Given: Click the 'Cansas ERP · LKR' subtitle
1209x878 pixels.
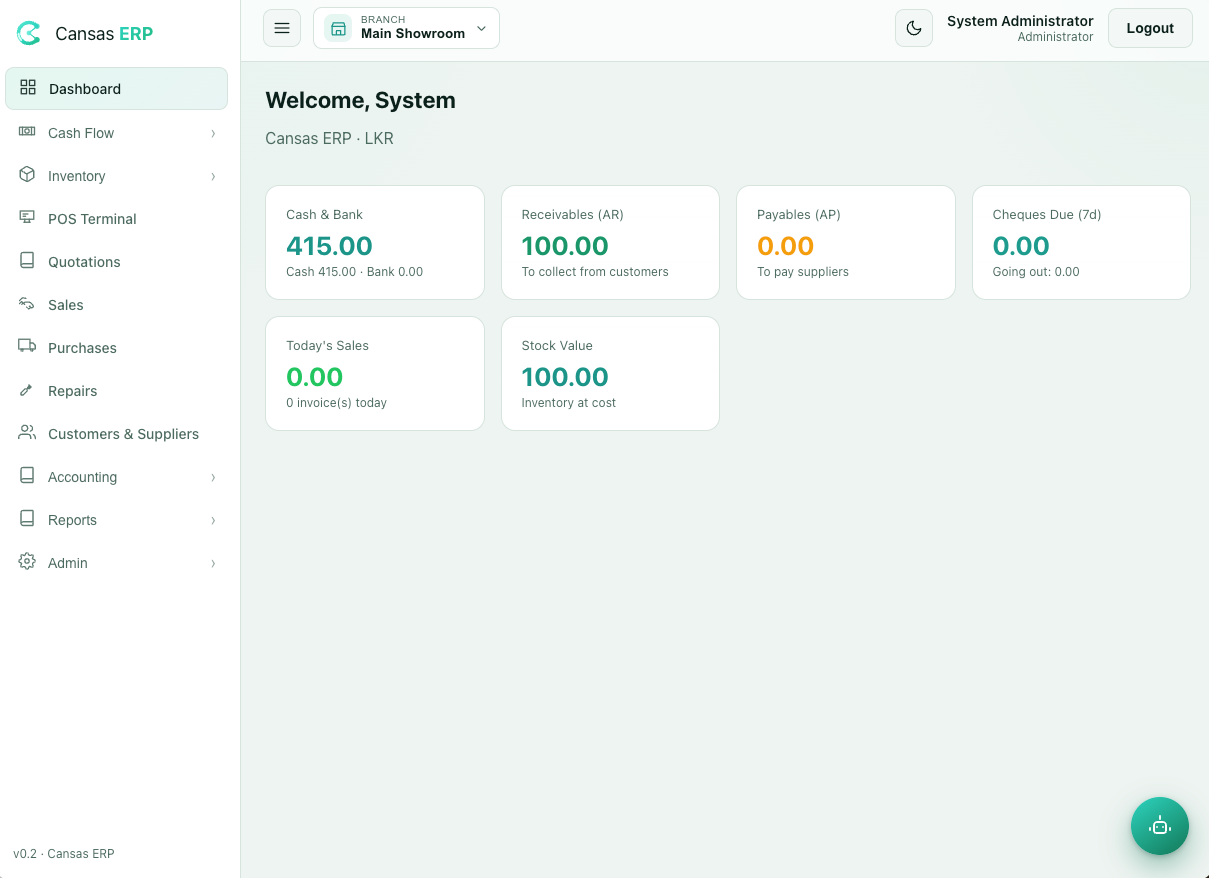Looking at the screenshot, I should point(329,138).
